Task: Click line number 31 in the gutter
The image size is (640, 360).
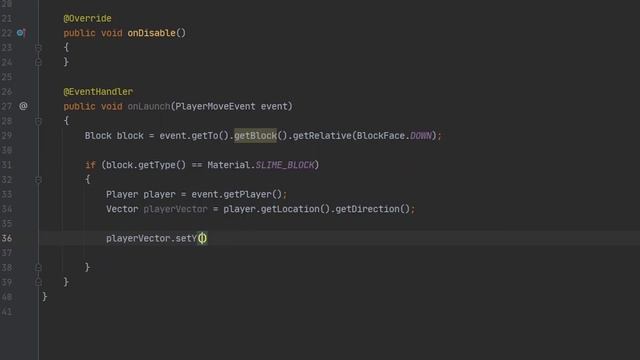Action: (x=7, y=165)
